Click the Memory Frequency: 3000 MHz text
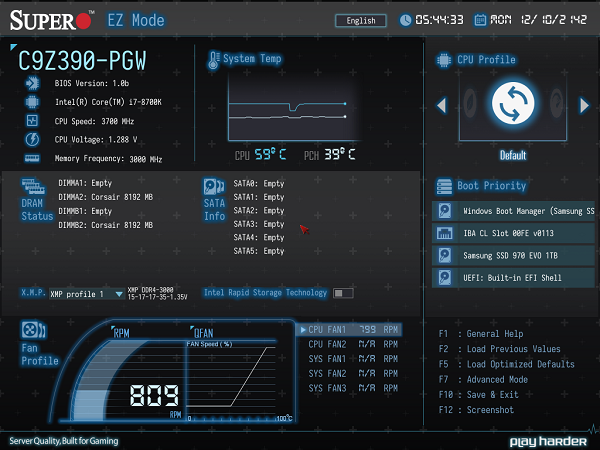Screen dimensions: 600x450 [108, 159]
